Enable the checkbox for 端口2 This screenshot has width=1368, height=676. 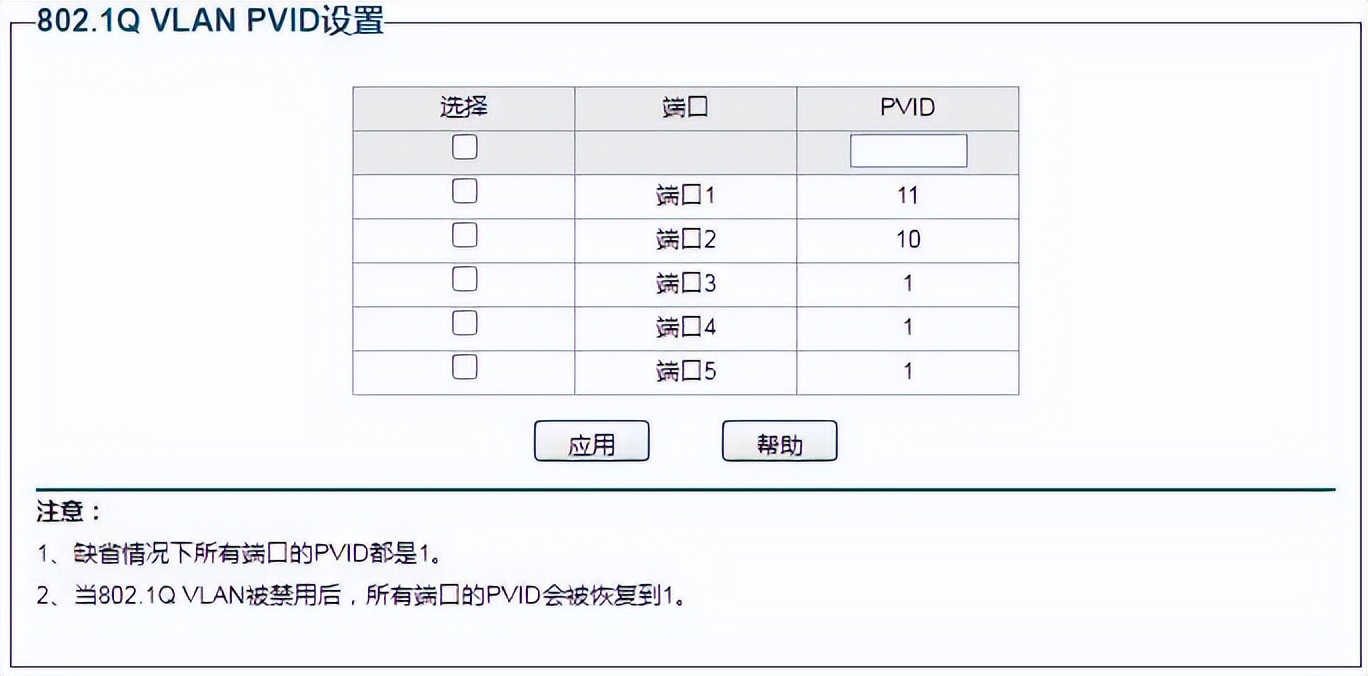(463, 234)
